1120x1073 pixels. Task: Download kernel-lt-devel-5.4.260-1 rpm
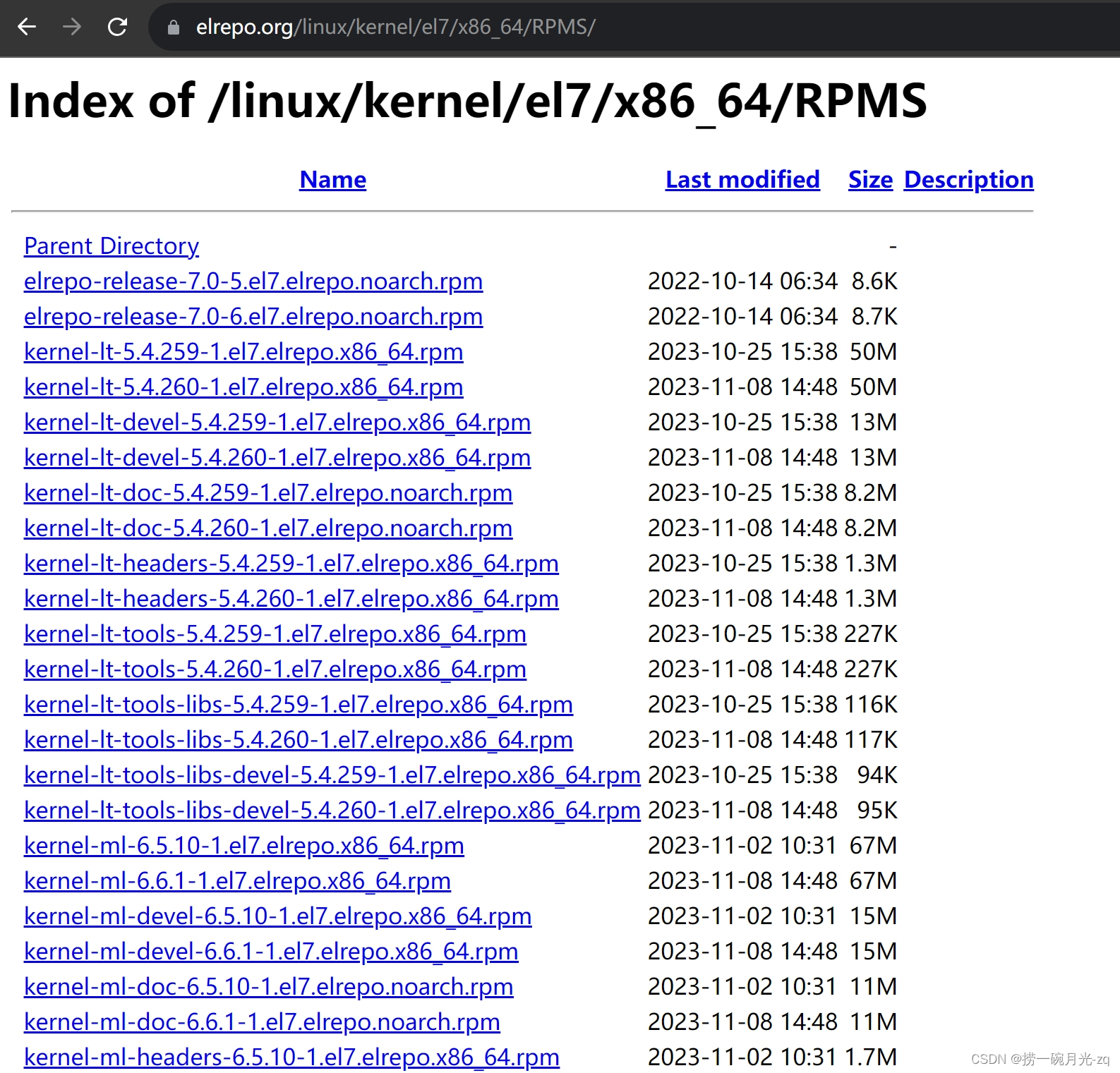pyautogui.click(x=277, y=458)
